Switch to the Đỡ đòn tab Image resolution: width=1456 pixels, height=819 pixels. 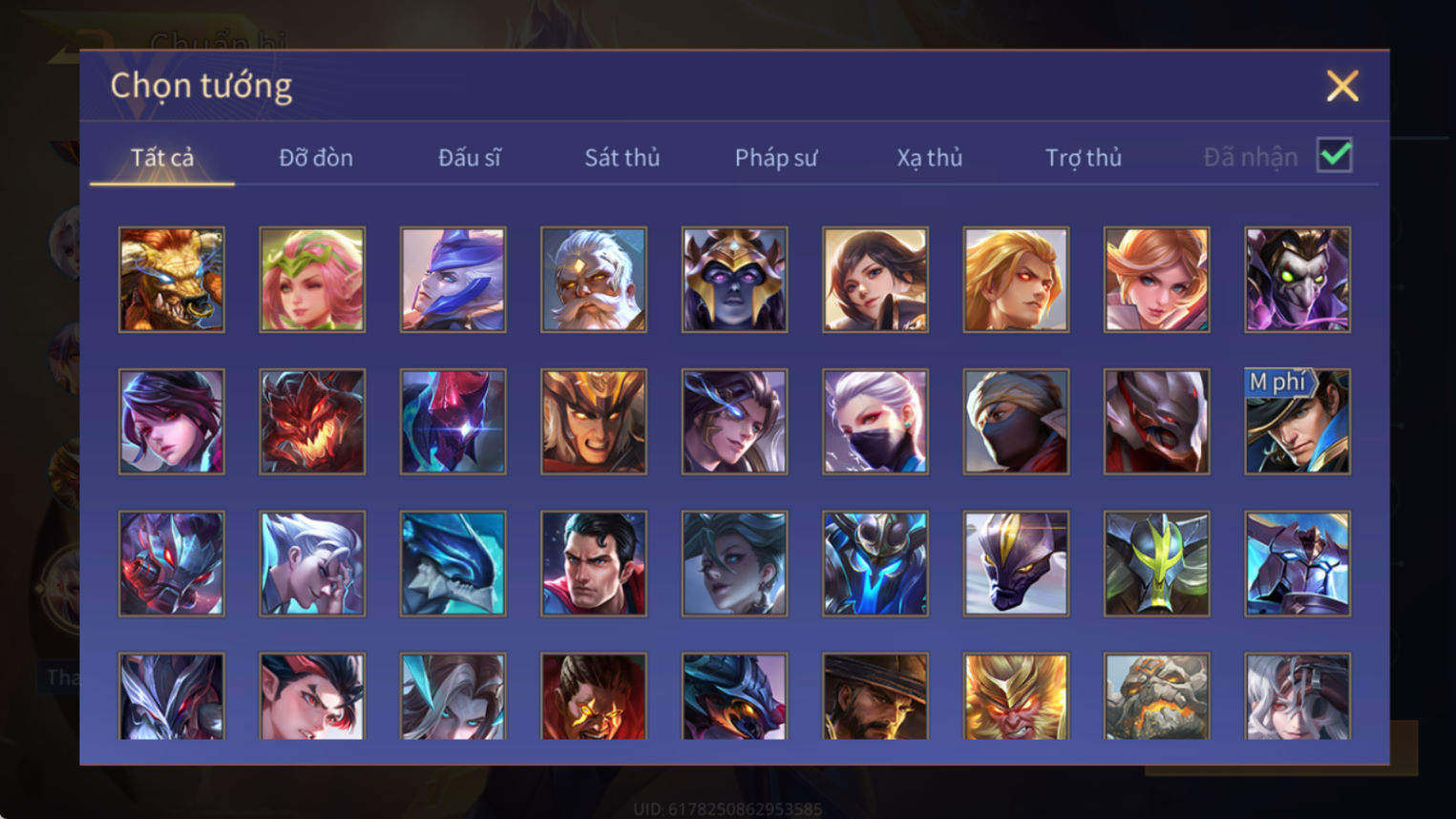[x=316, y=157]
